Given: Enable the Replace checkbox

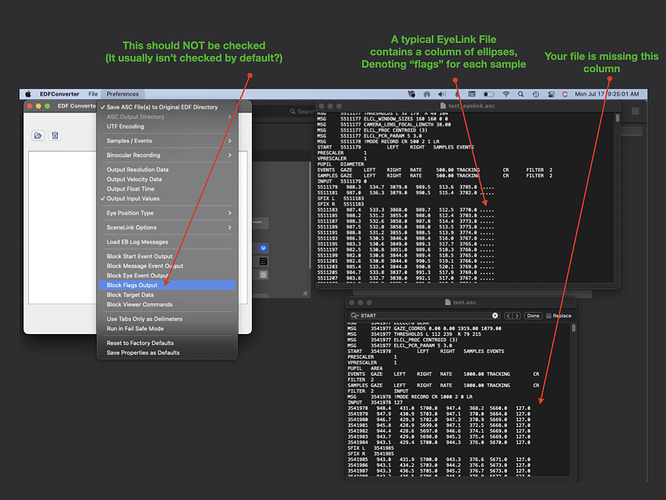Looking at the screenshot, I should point(549,316).
